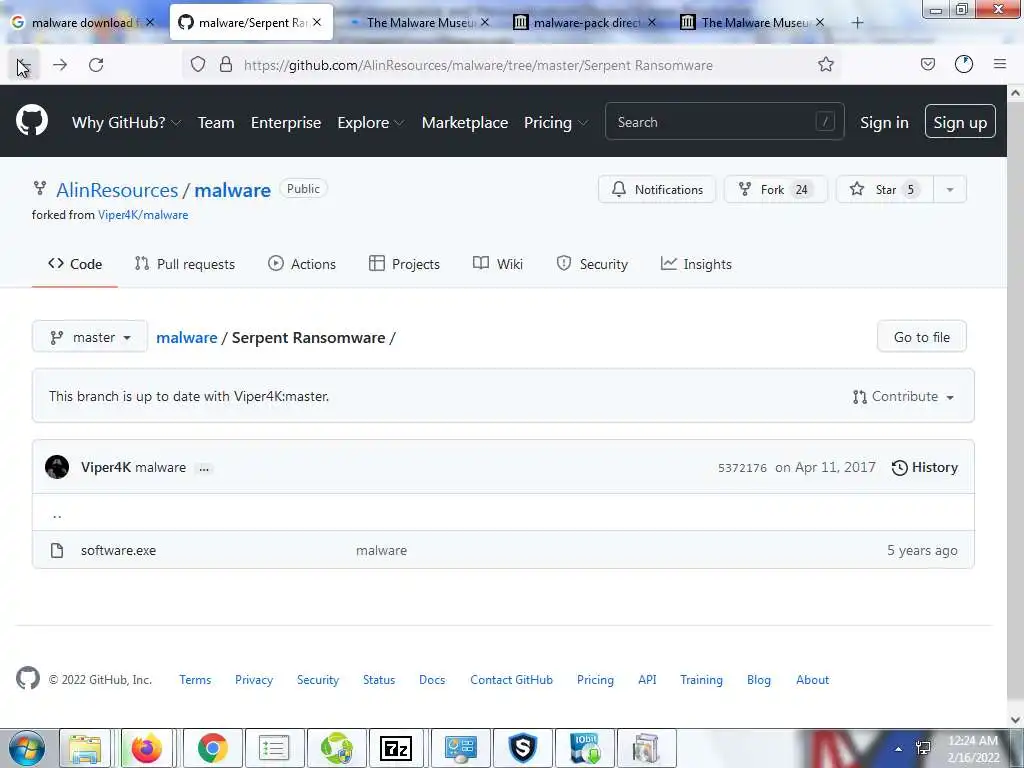
Task: Star the repository
Action: click(885, 189)
